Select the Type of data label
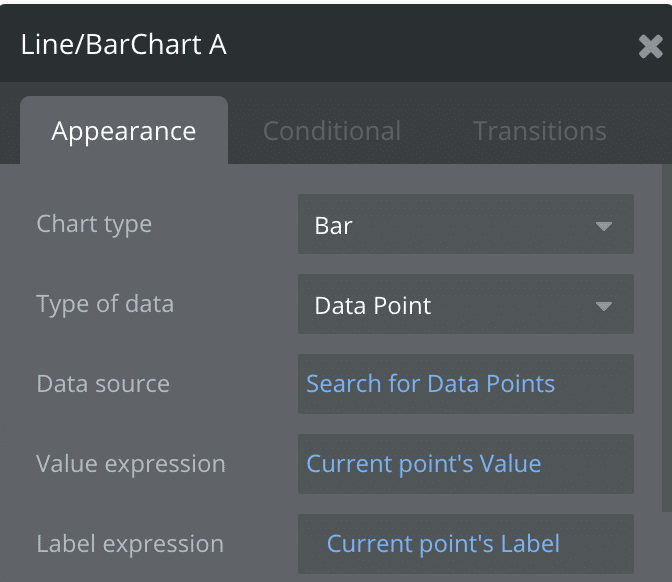This screenshot has height=582, width=672. coord(105,304)
